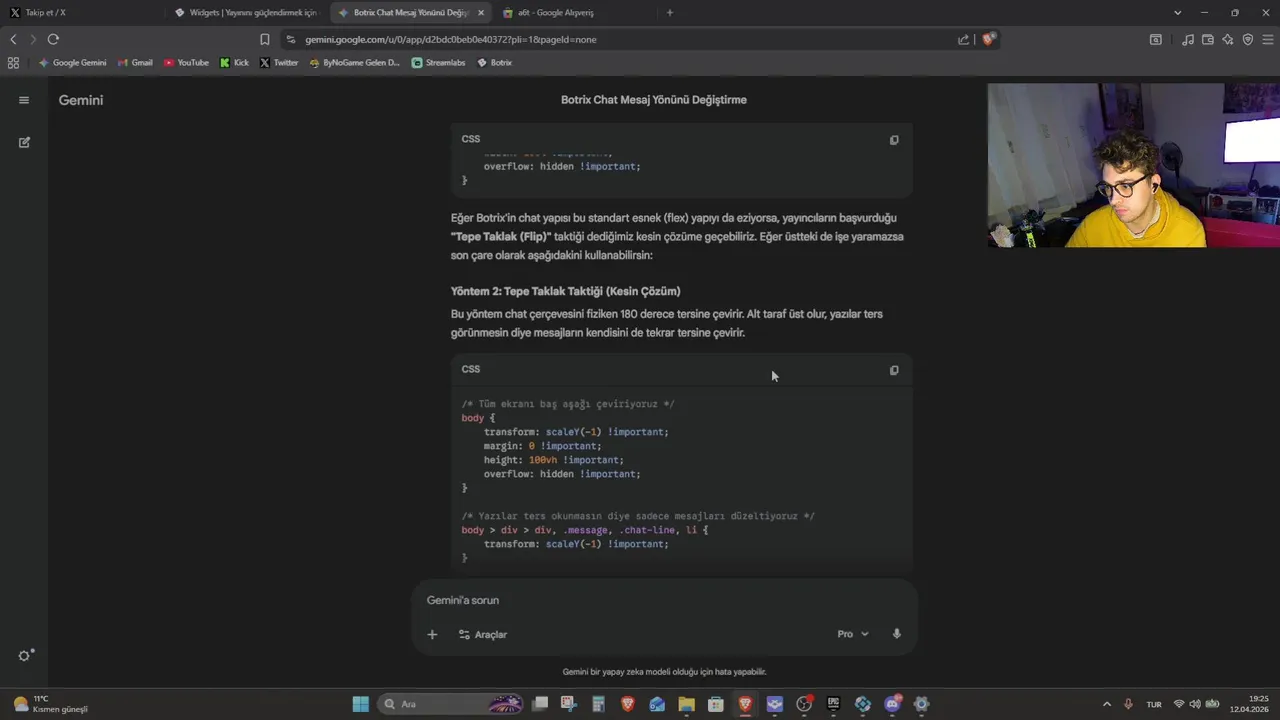
Task: Open a new browser tab
Action: (670, 13)
